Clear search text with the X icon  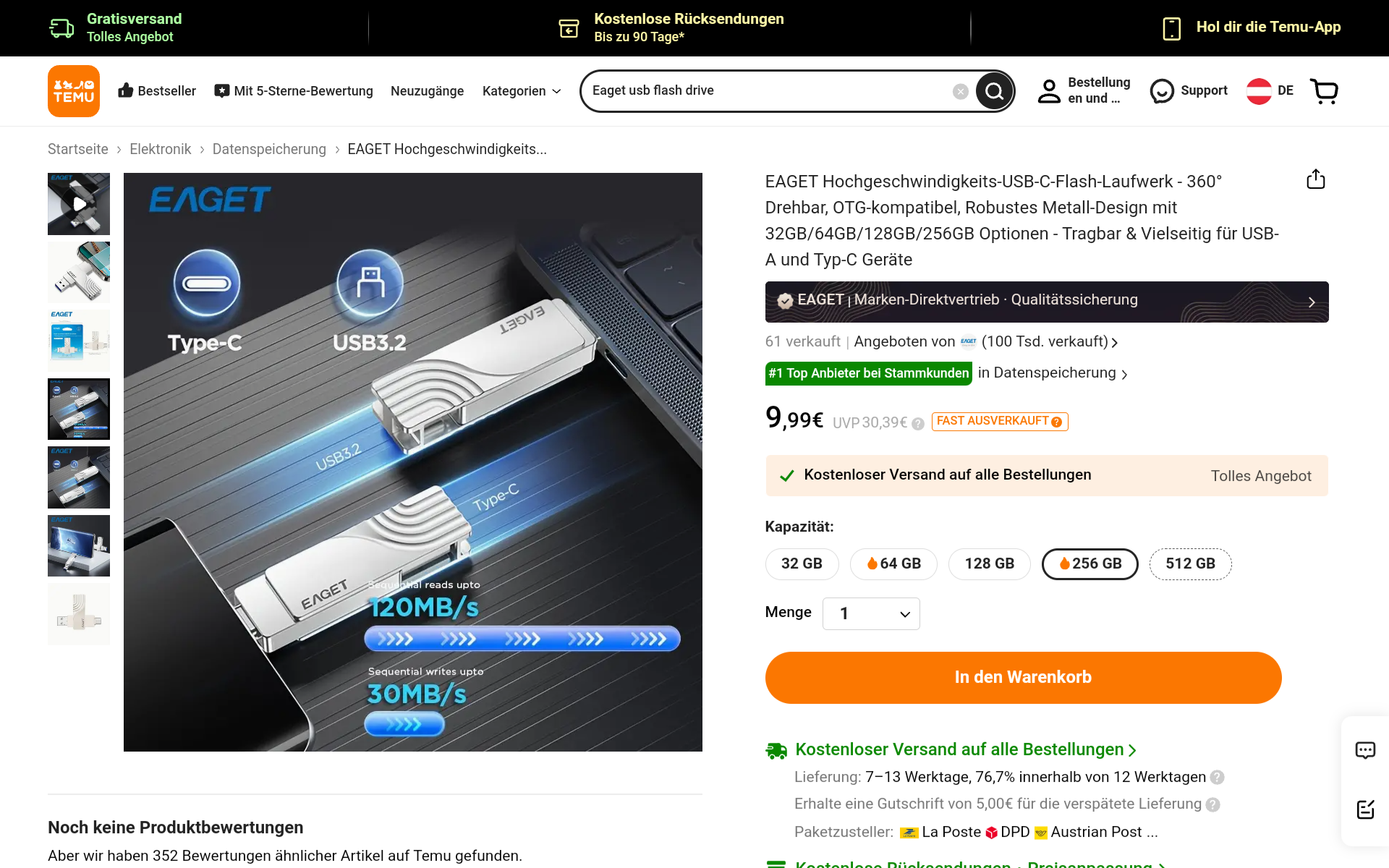point(960,91)
